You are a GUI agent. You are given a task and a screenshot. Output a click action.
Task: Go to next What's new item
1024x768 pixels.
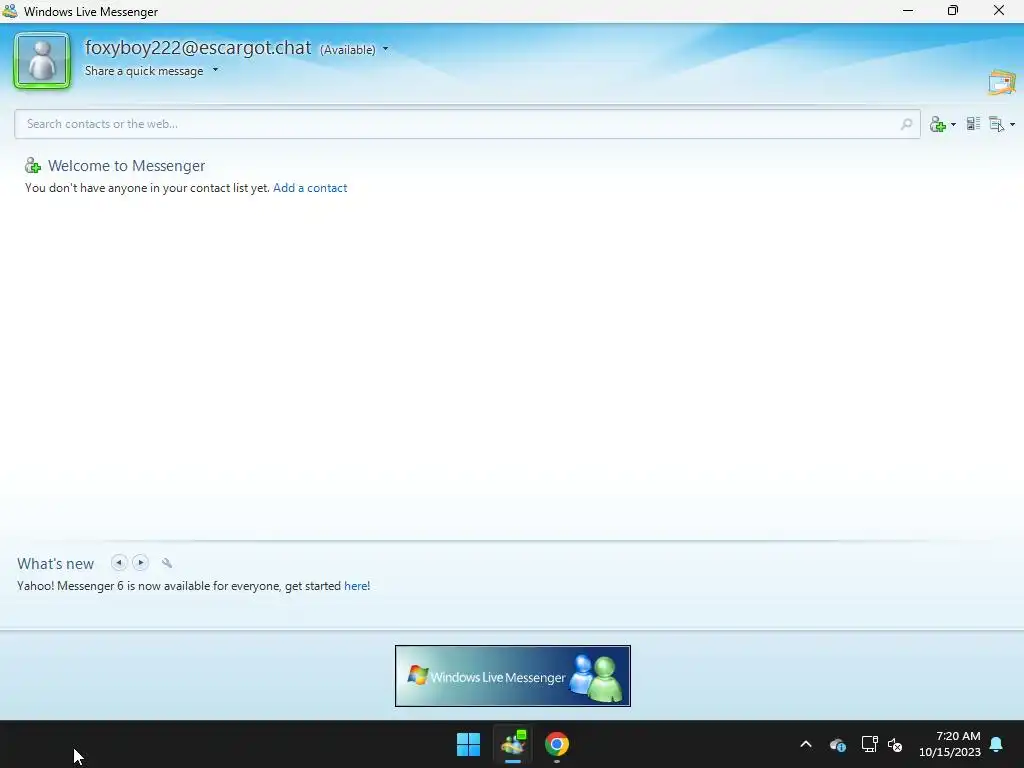(x=140, y=562)
